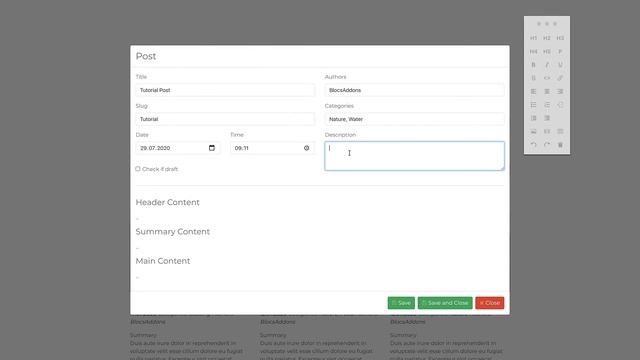Screen dimensions: 640x360
Task: Click the Post dialog title
Action: click(146, 56)
